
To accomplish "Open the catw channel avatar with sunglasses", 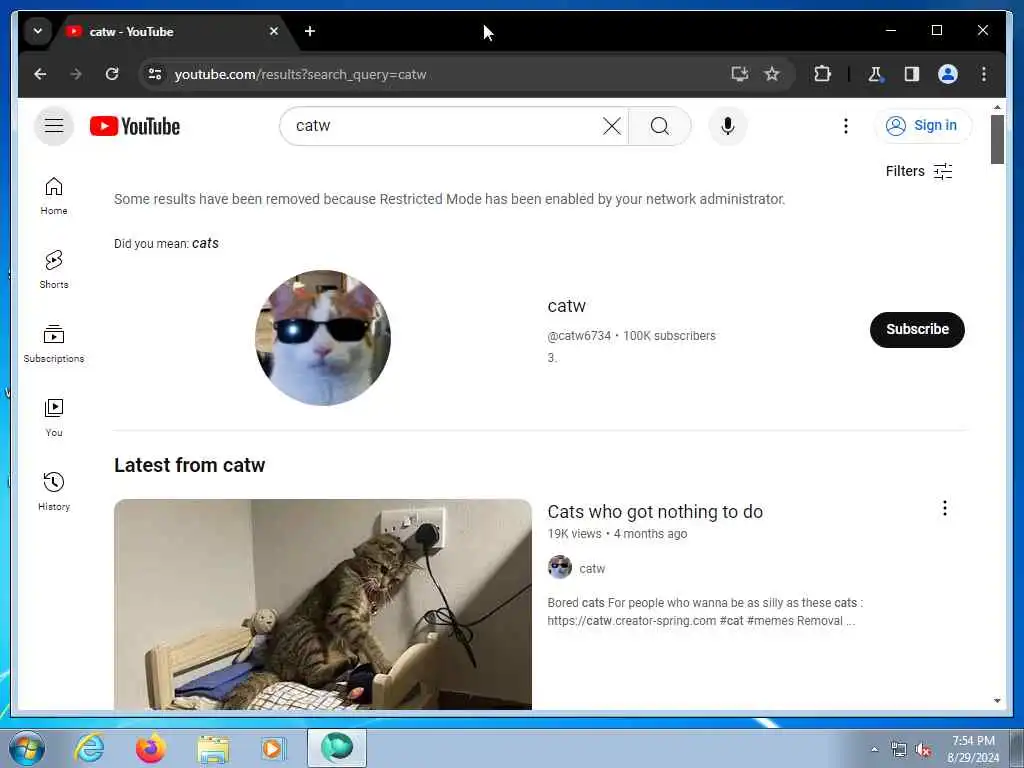I will 323,338.
